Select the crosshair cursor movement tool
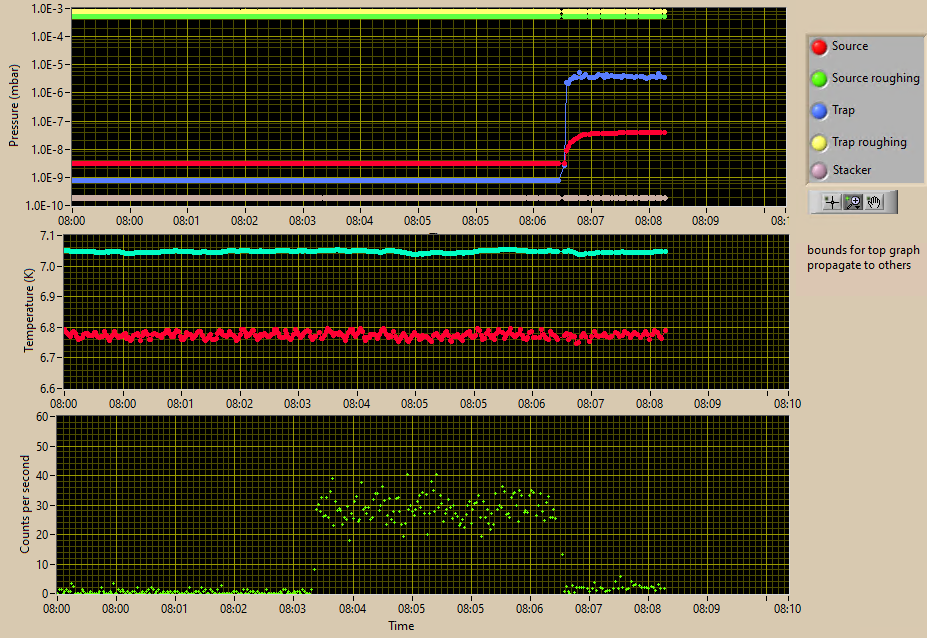Image resolution: width=927 pixels, height=638 pixels. point(832,203)
